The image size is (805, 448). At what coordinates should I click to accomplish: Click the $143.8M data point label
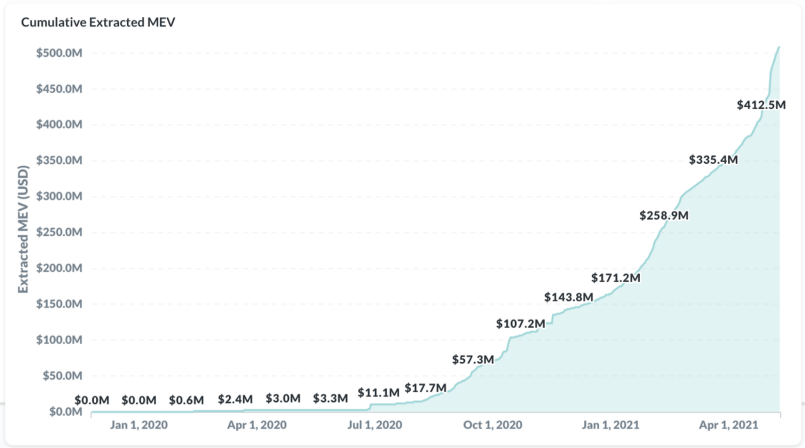pos(568,297)
